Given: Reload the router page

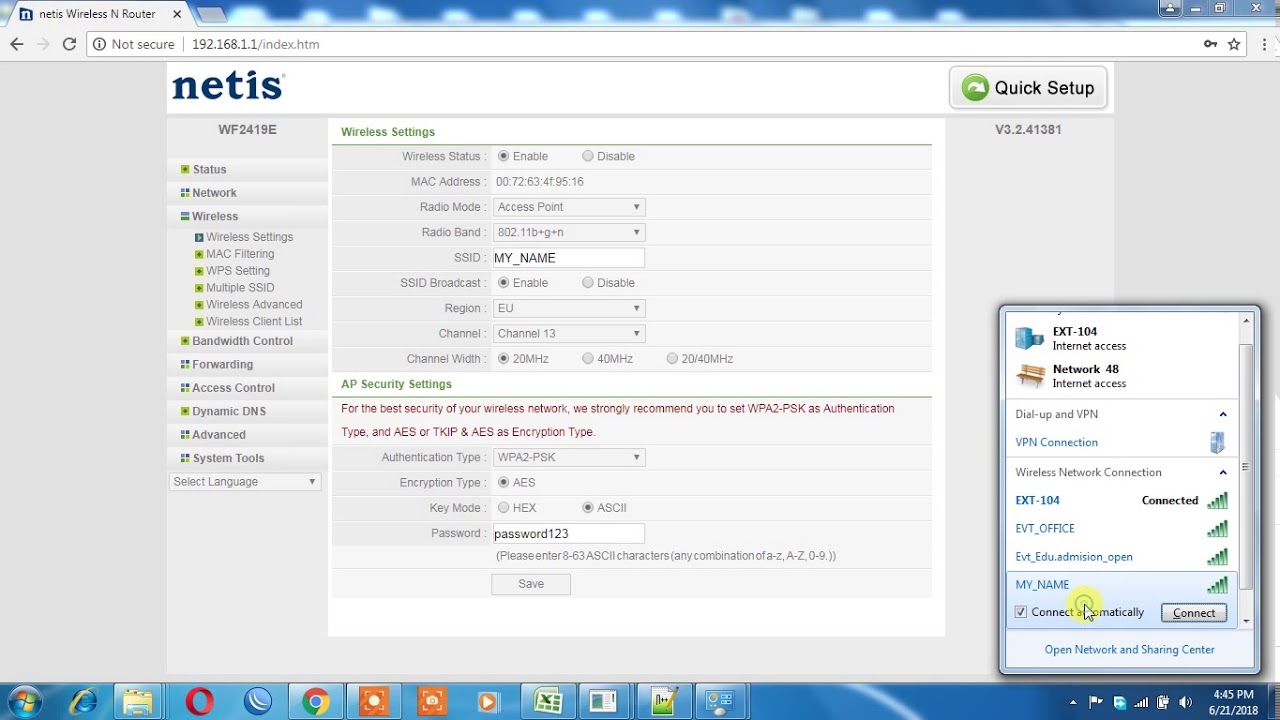Looking at the screenshot, I should 69,44.
